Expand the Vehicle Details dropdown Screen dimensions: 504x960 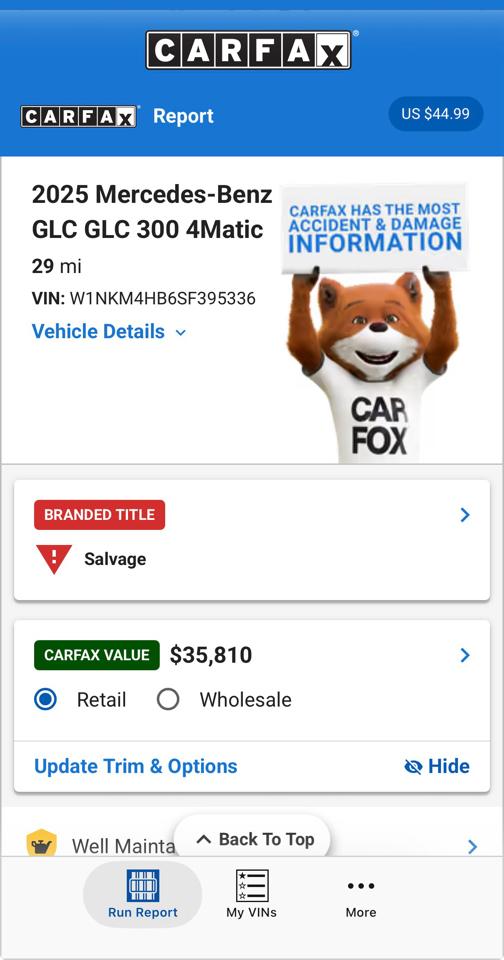click(x=109, y=332)
